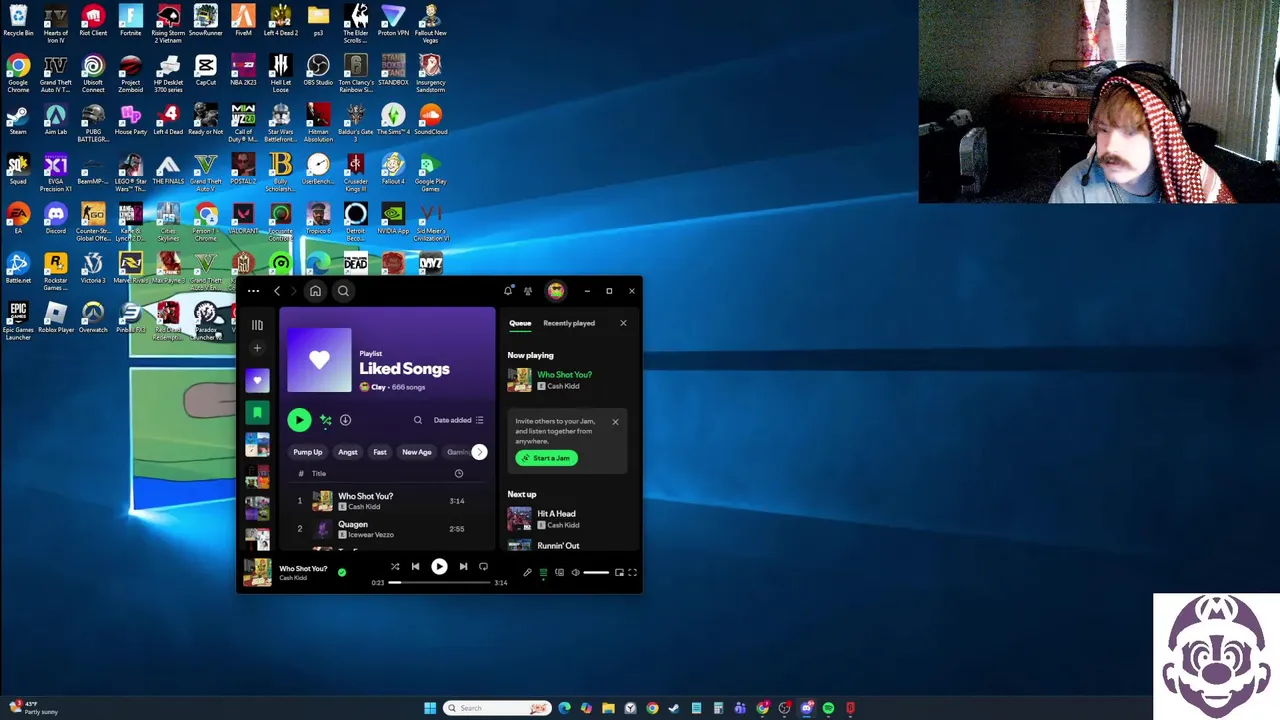Go back with Spotify's left arrow
The image size is (1280, 720).
tap(277, 291)
